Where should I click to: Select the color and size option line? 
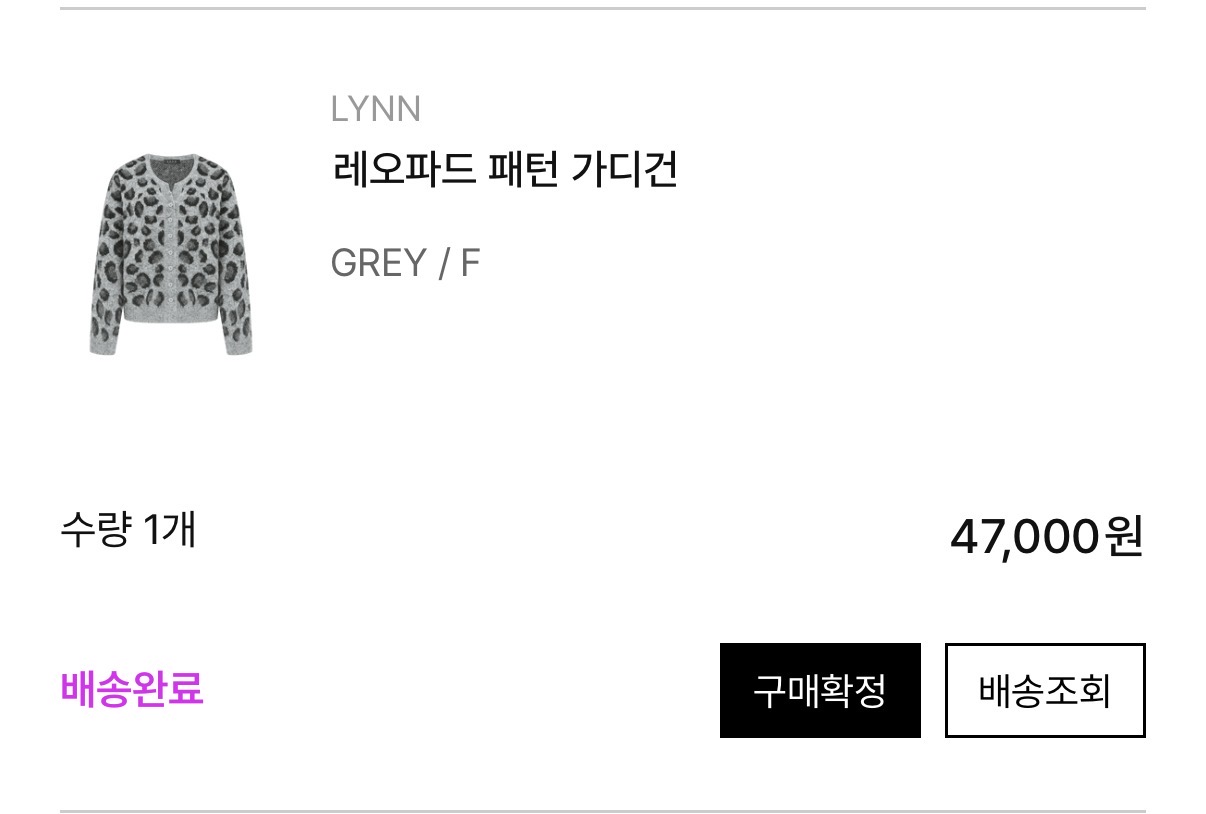tap(405, 264)
